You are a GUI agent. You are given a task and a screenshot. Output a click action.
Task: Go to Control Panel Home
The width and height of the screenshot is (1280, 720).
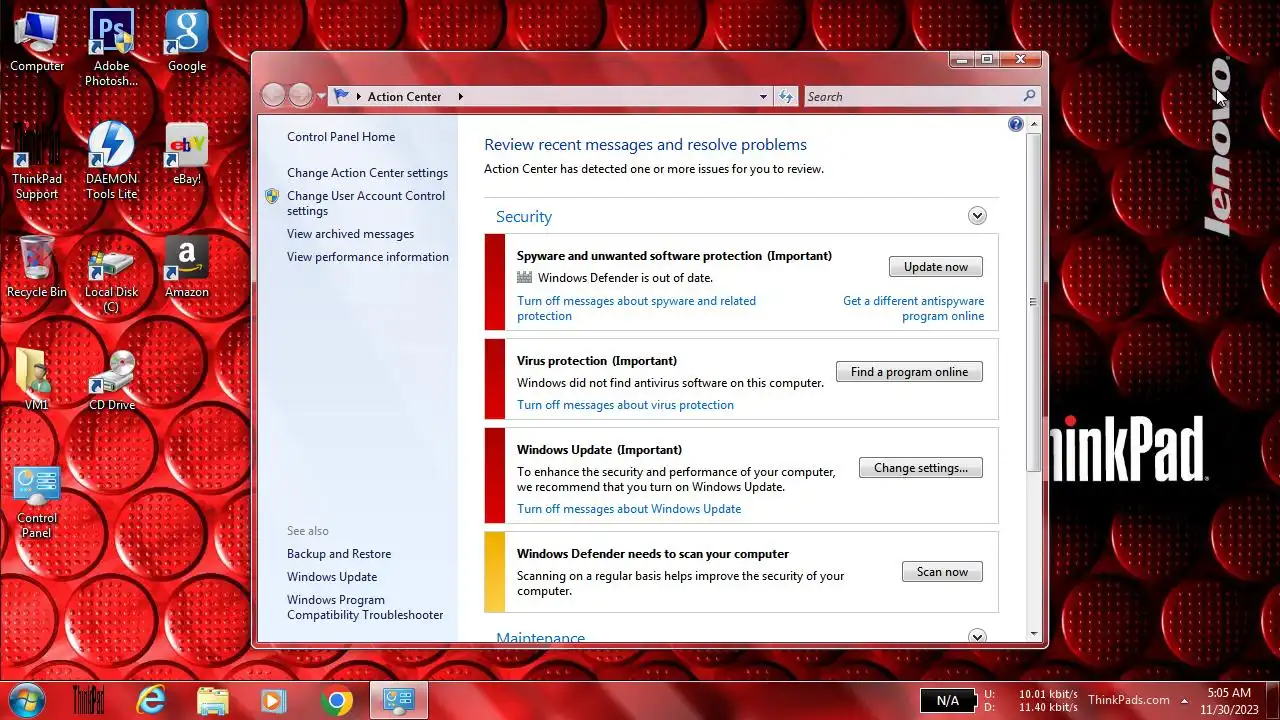341,137
